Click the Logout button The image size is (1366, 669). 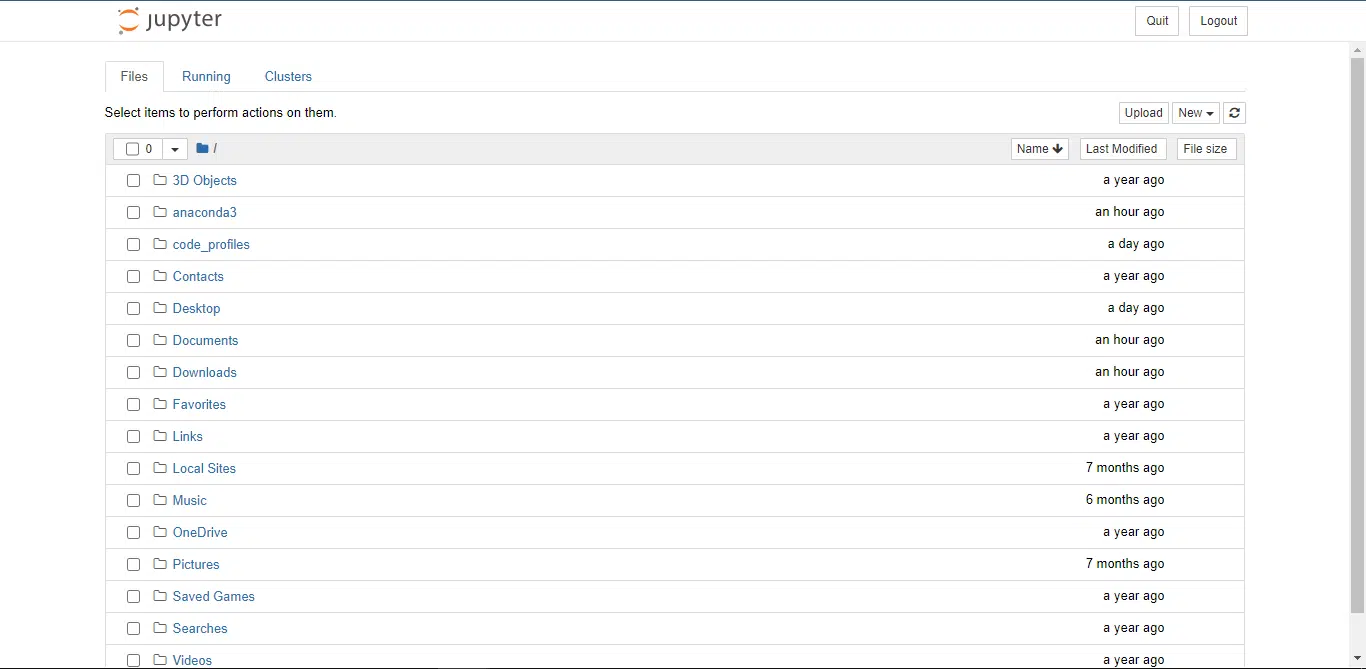pyautogui.click(x=1218, y=21)
